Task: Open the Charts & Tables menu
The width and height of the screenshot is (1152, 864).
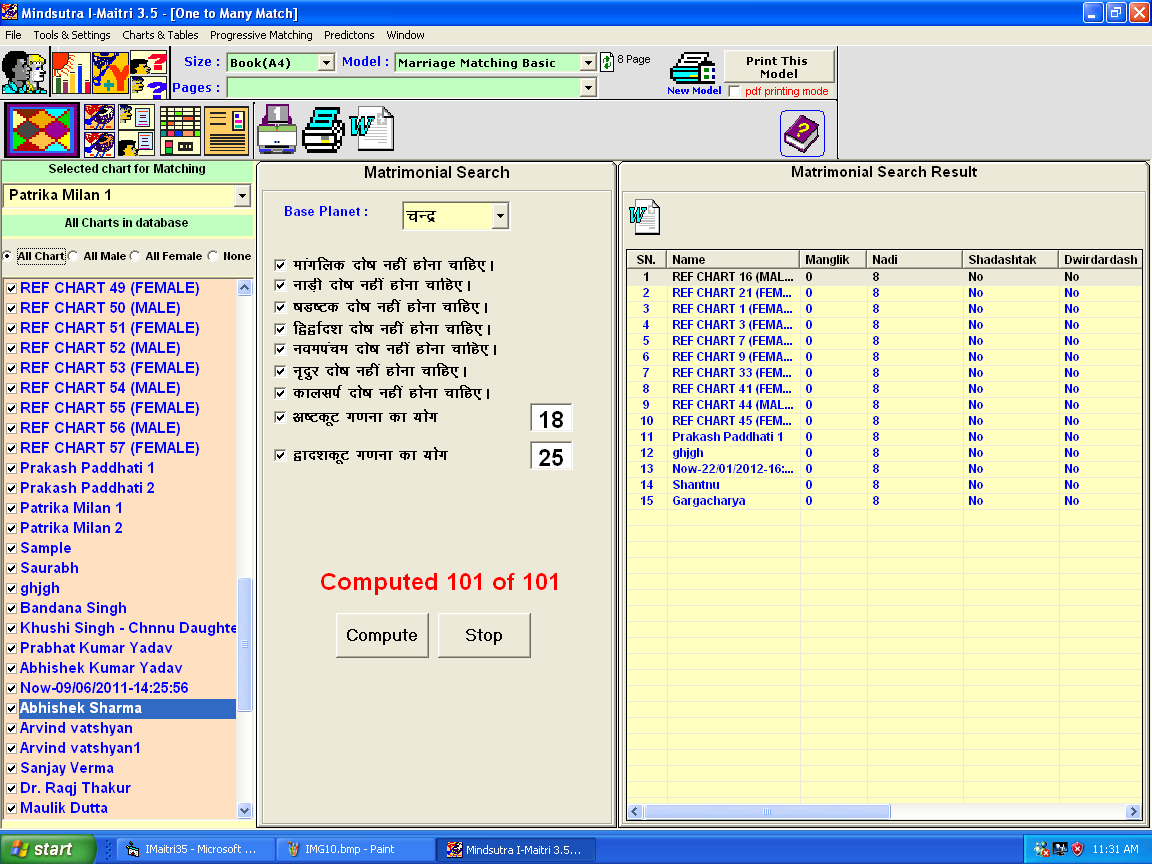Action: coord(160,35)
